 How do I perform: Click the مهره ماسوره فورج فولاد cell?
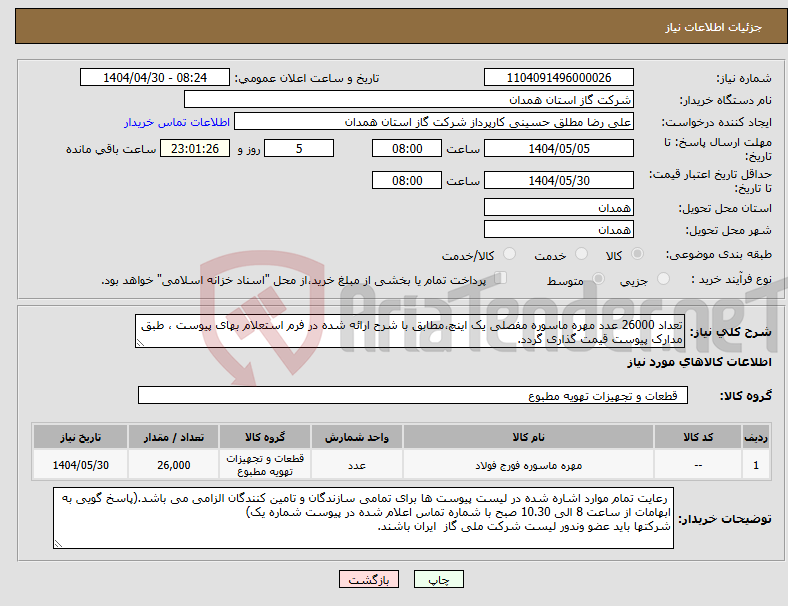[x=528, y=465]
